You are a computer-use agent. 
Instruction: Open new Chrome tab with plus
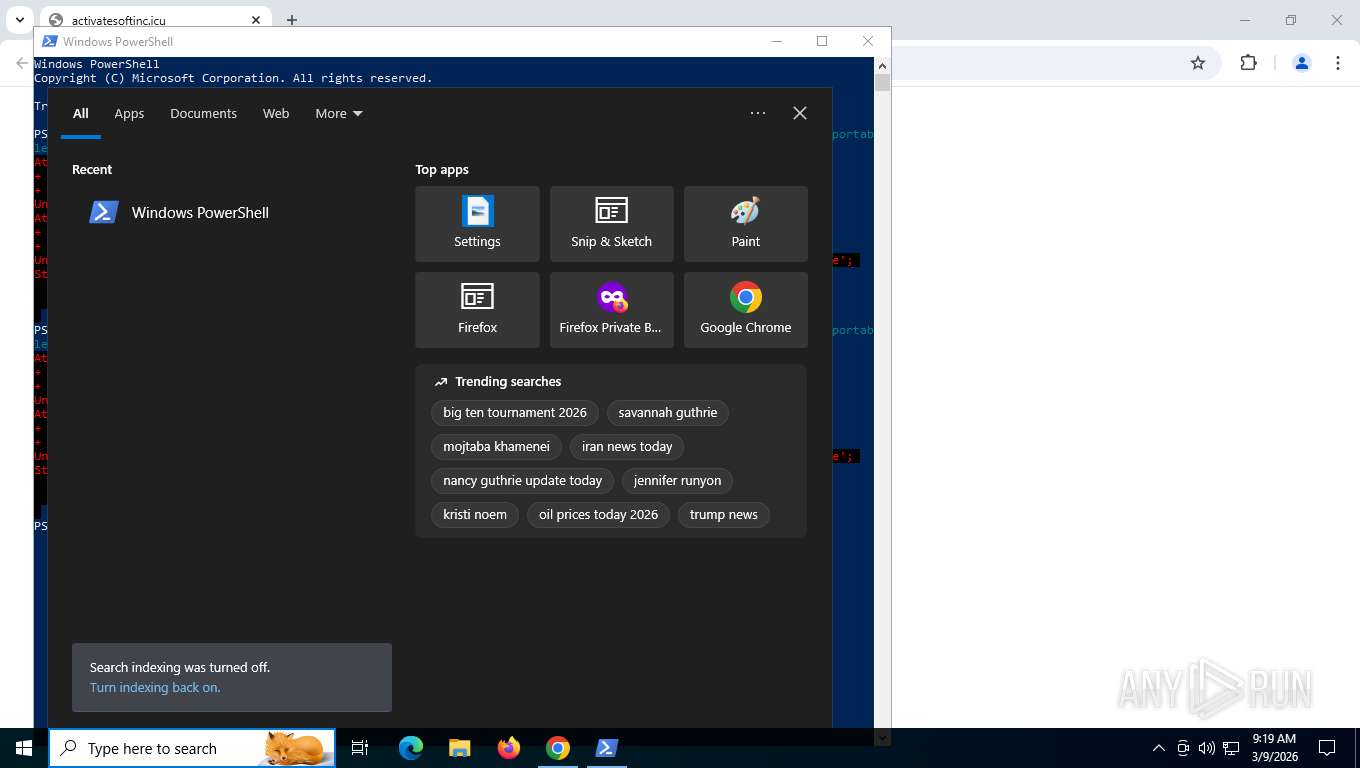(x=292, y=20)
